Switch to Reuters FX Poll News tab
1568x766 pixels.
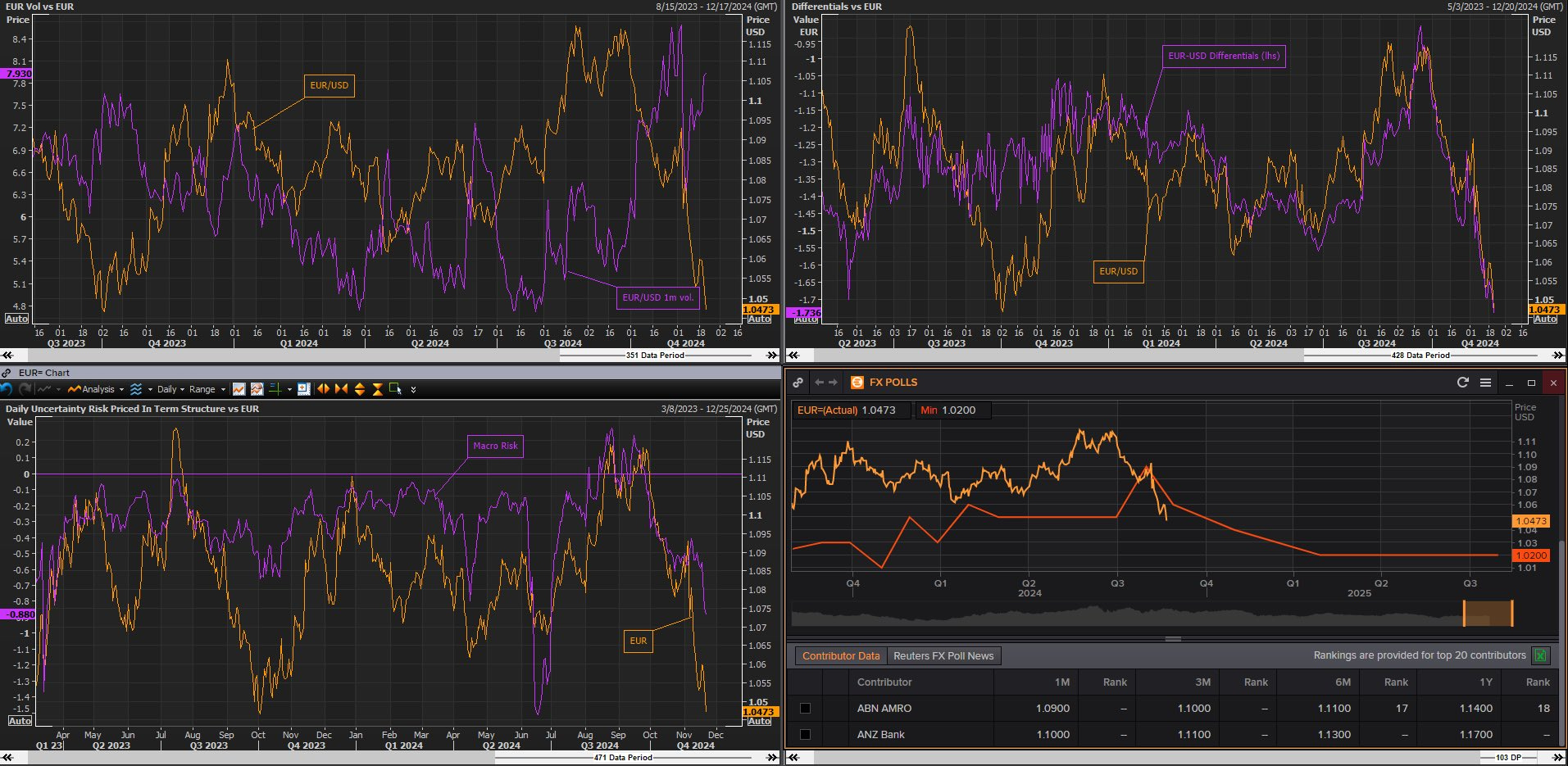[943, 655]
